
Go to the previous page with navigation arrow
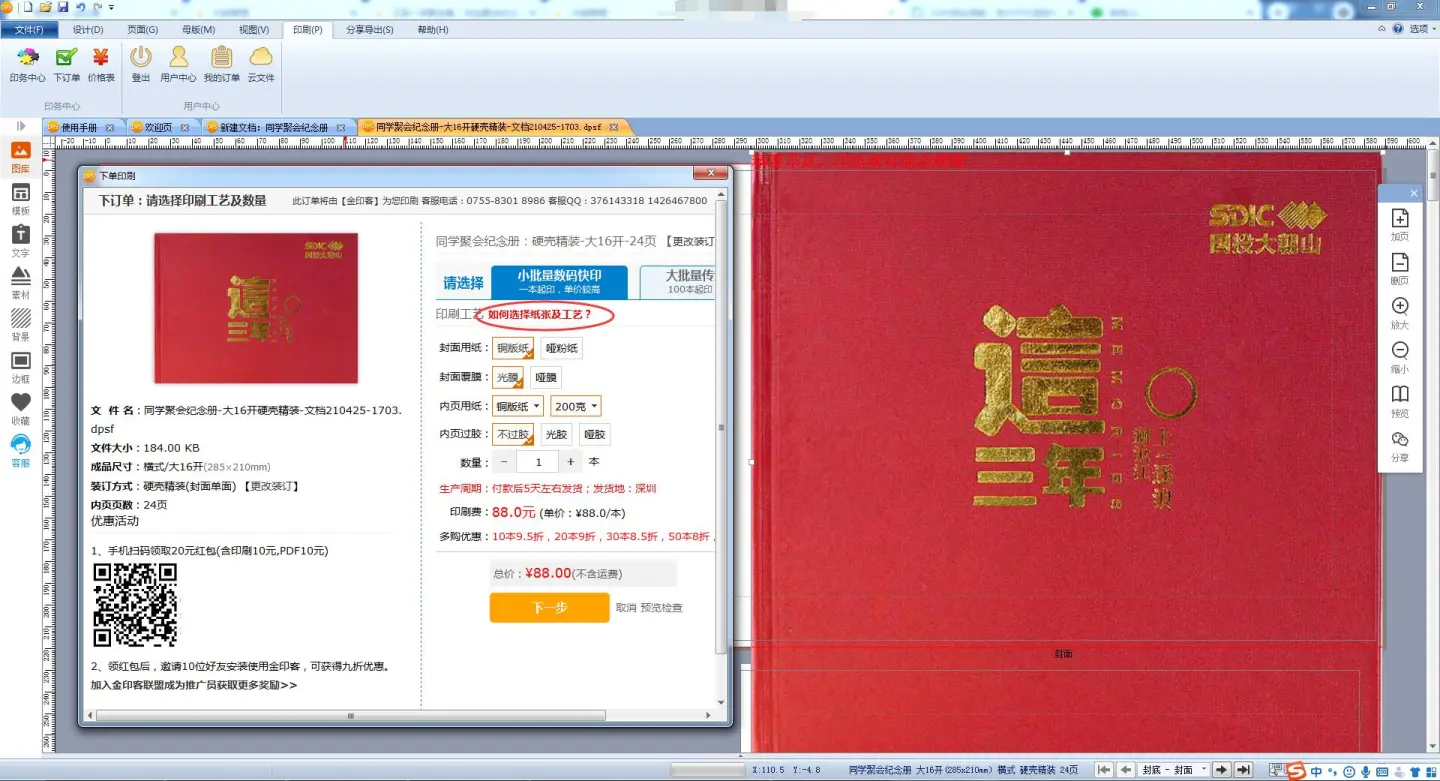coord(1126,770)
